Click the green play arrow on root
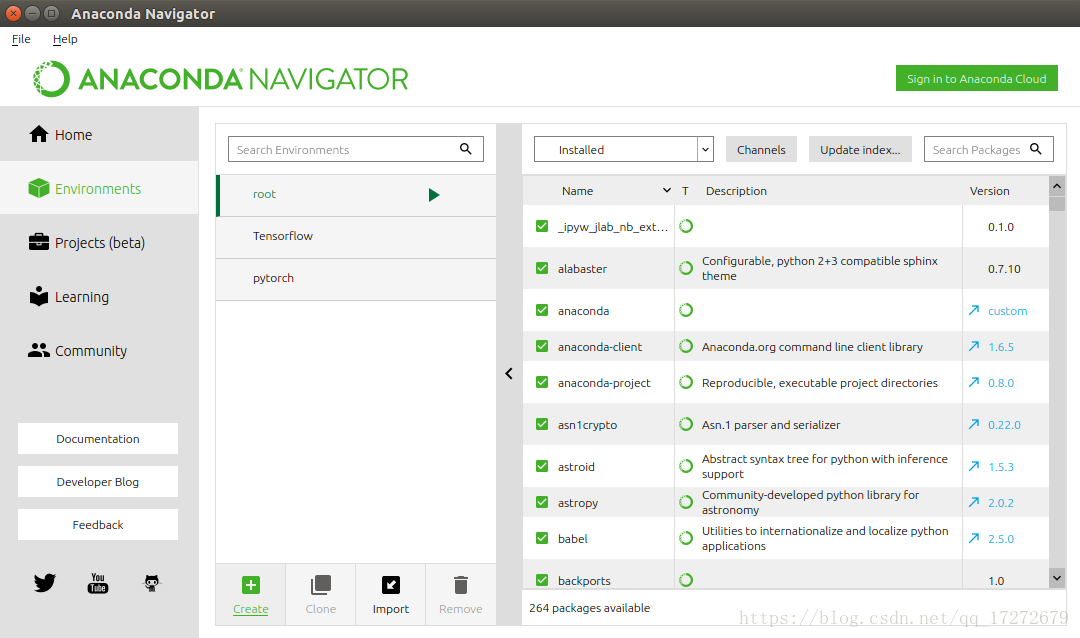The width and height of the screenshot is (1080, 638). click(x=434, y=195)
